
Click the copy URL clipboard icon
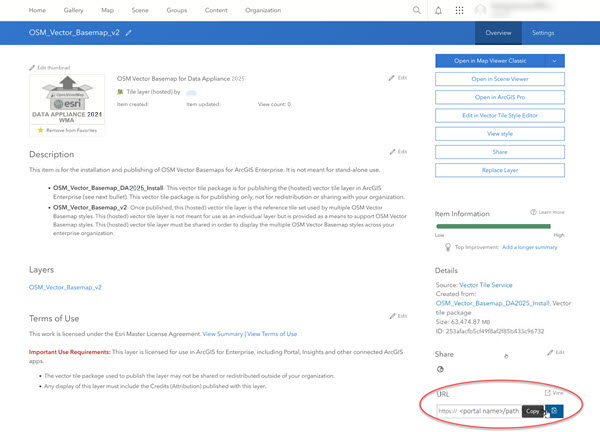tap(555, 411)
